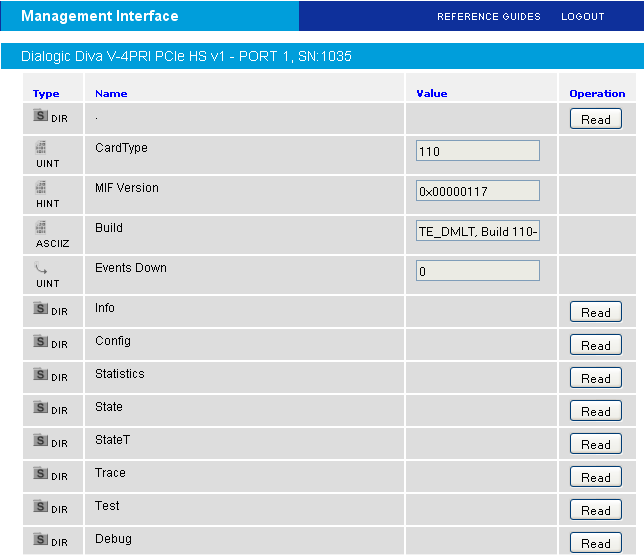Screen dimensions: 644x555
Task: Read the State directory
Action: [x=595, y=411]
